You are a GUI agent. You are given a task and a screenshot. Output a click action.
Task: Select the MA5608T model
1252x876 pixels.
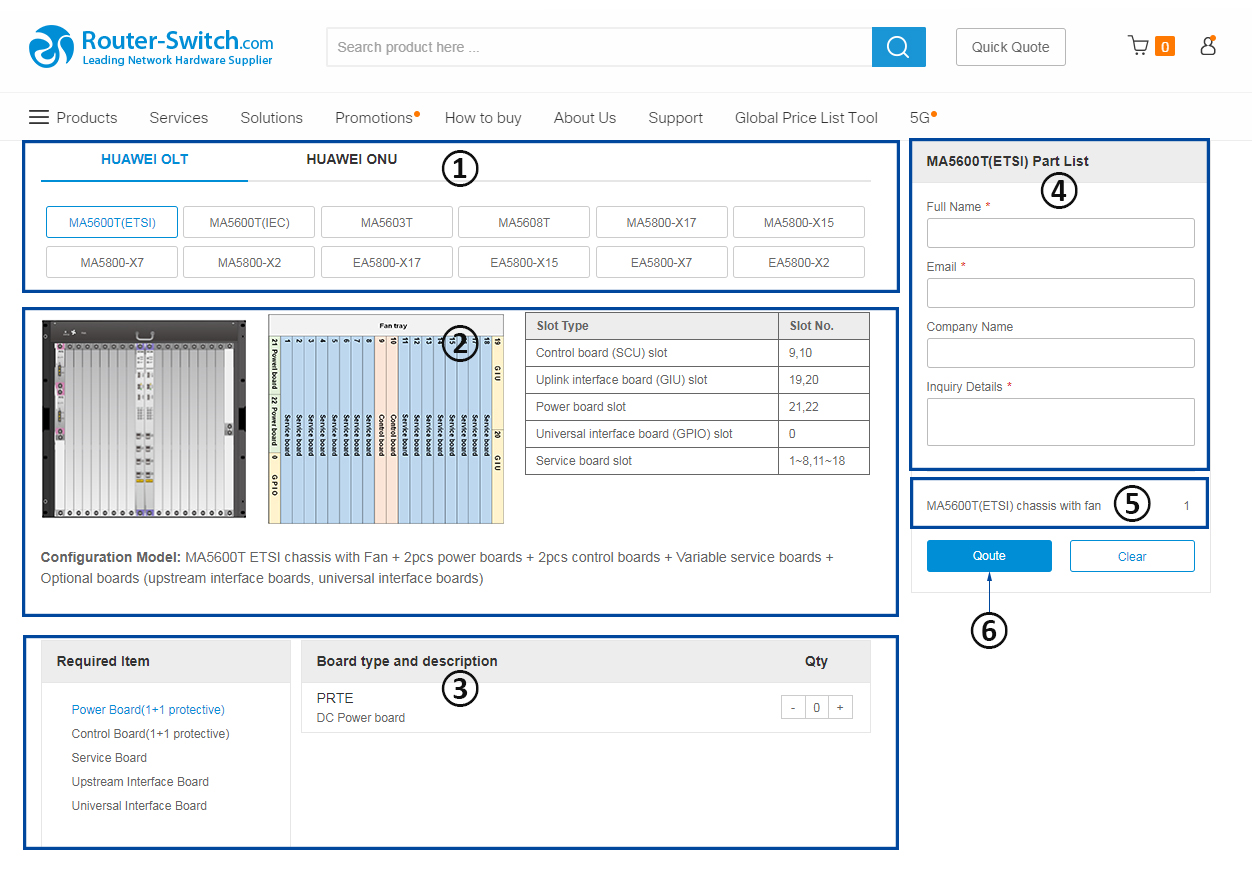[524, 222]
